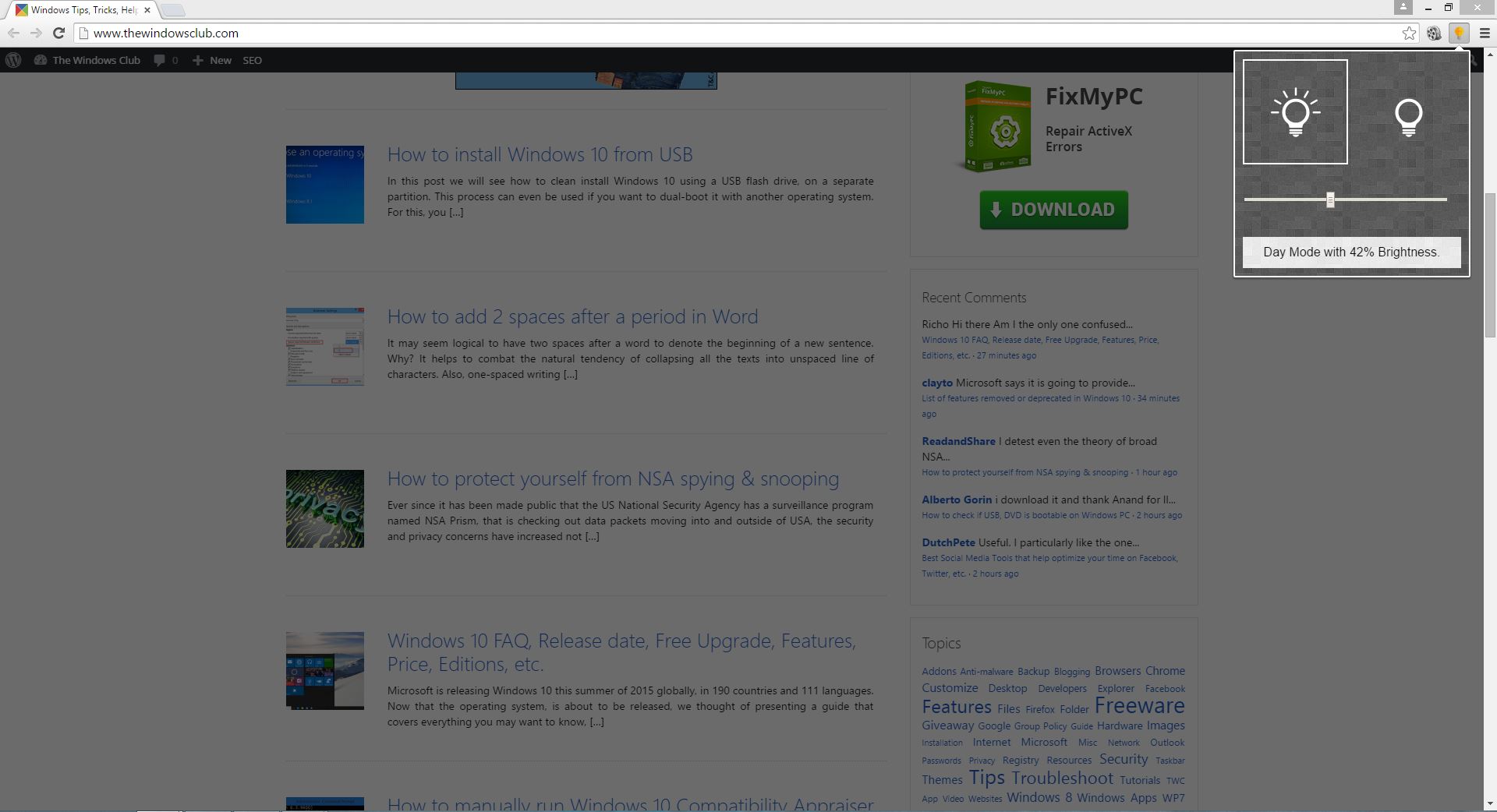Close the Windows Tips browser tab

(x=147, y=10)
